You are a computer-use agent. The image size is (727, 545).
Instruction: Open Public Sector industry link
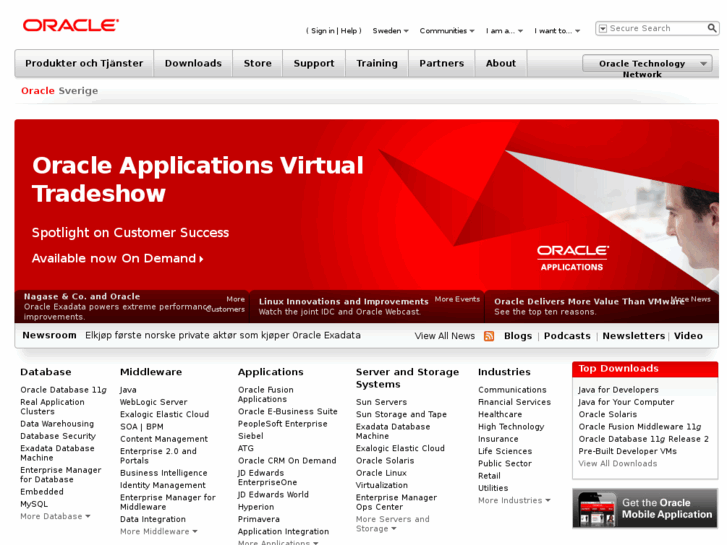(505, 463)
